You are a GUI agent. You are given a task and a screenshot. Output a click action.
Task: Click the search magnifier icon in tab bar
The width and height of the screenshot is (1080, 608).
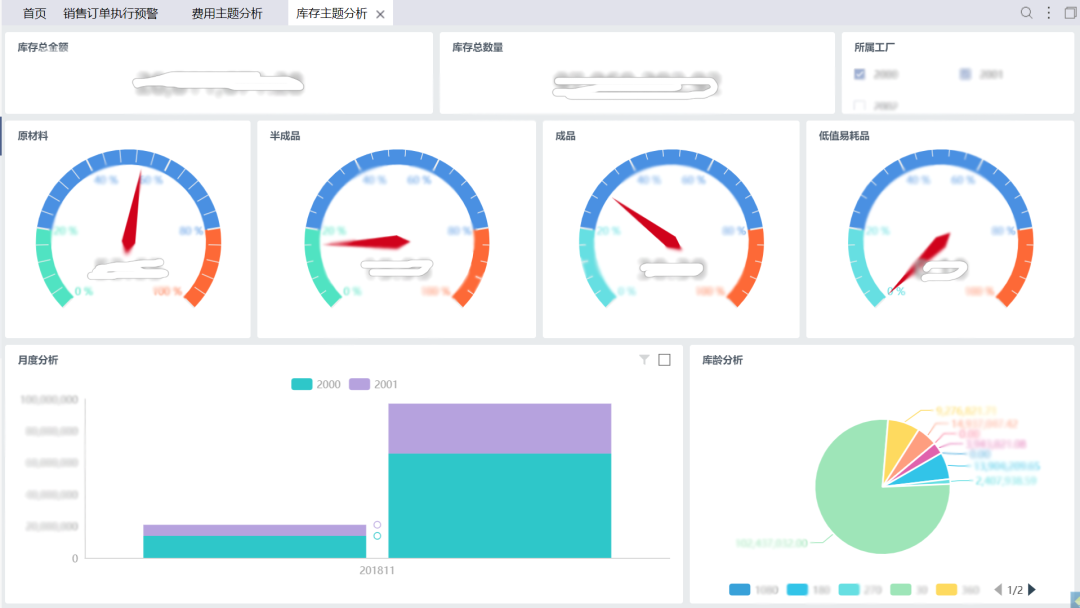pyautogui.click(x=1026, y=13)
